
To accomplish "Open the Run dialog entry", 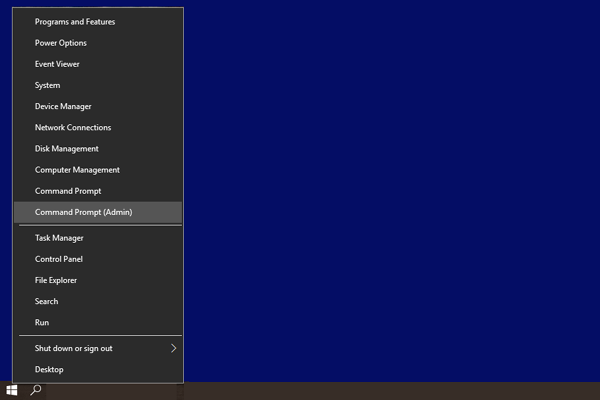I will (98, 322).
